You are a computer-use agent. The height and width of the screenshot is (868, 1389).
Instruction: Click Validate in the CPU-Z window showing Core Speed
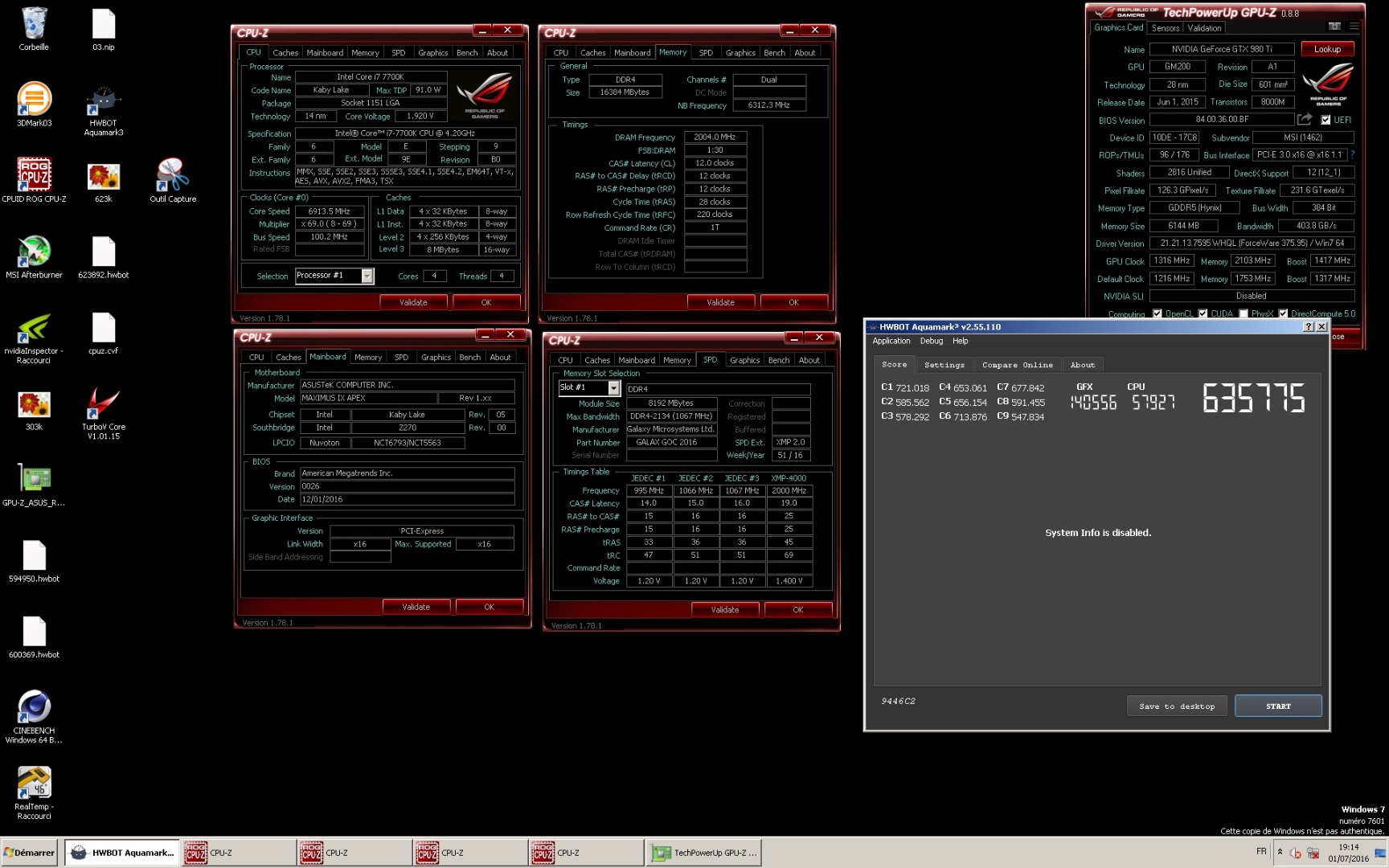coord(413,302)
